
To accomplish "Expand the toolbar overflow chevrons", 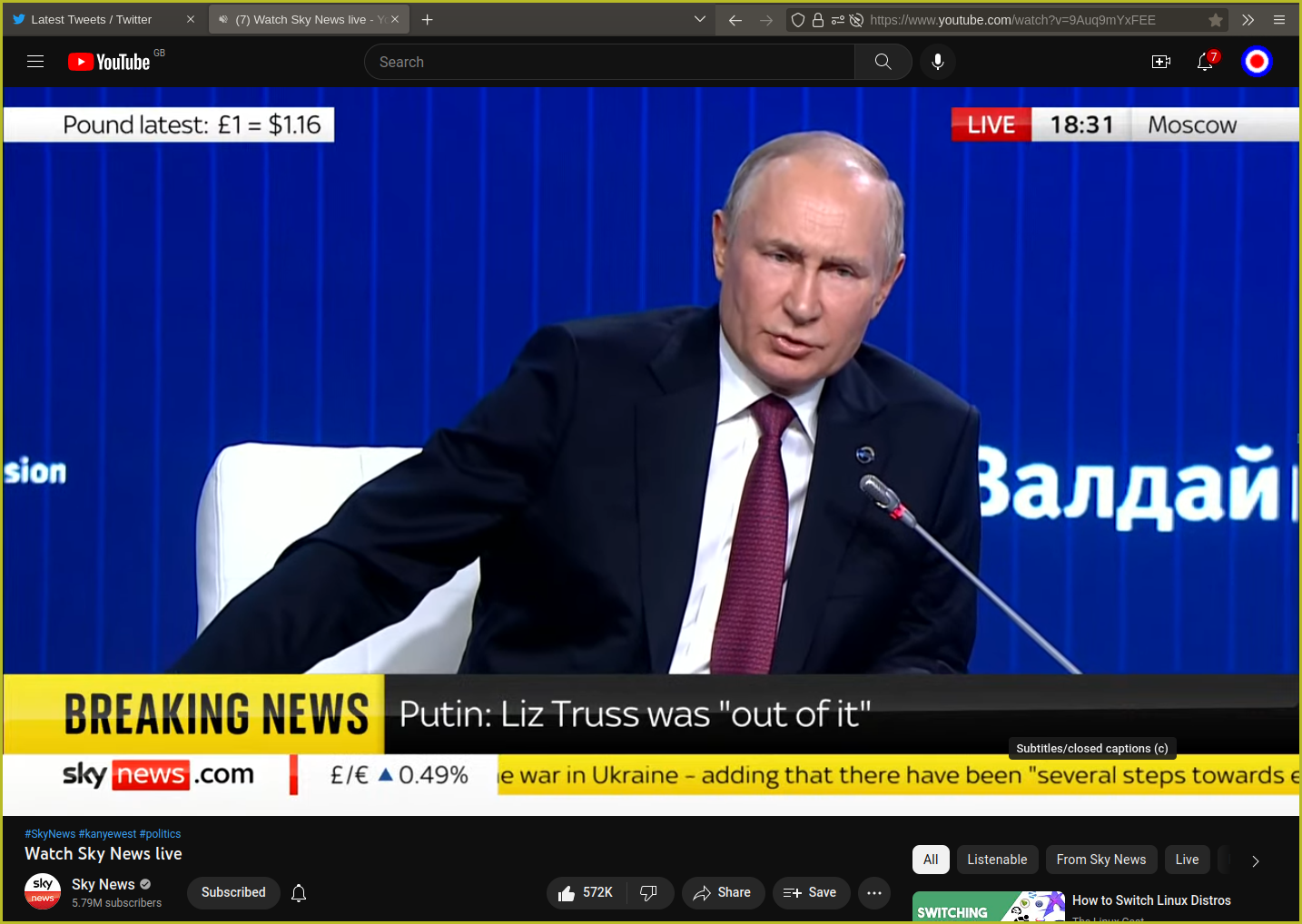I will pos(1248,20).
